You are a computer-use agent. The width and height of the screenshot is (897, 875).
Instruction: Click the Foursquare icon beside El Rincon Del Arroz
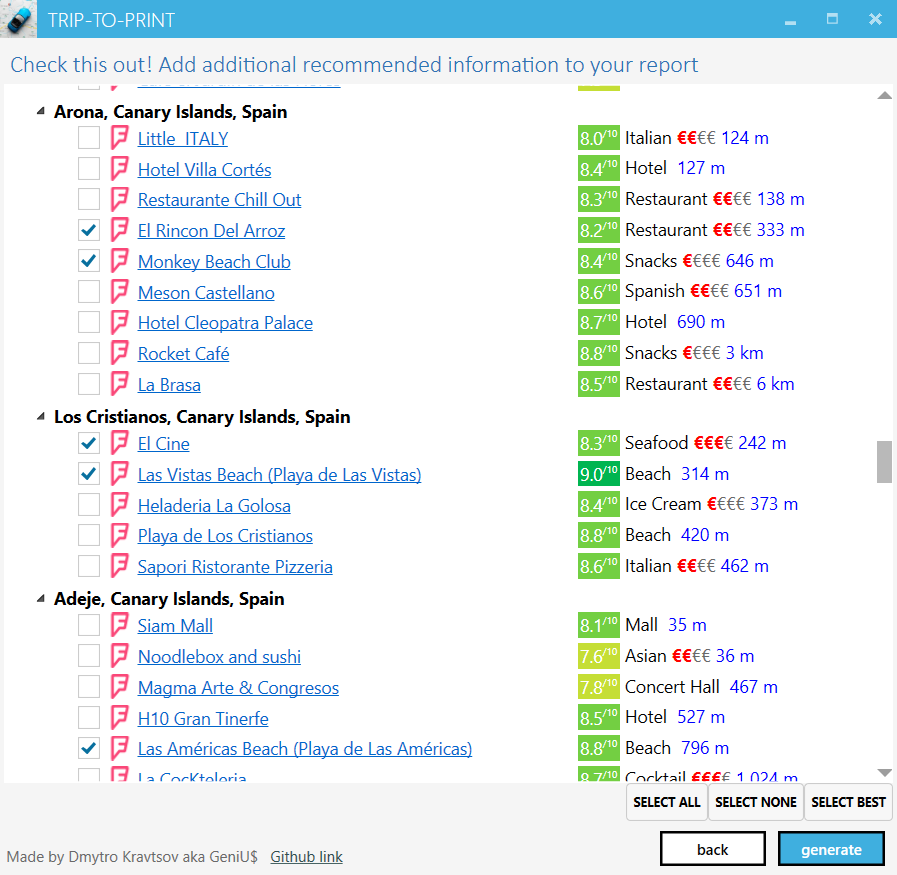click(120, 230)
